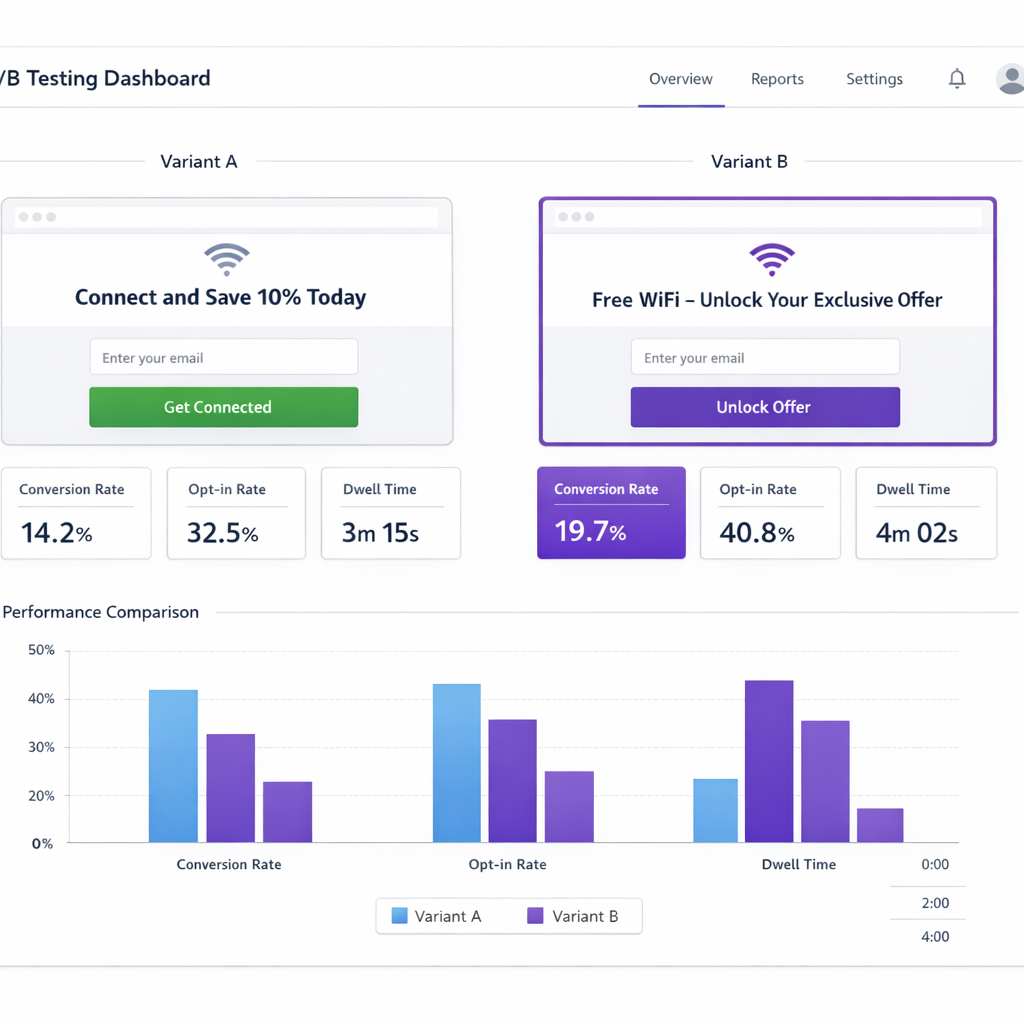Select the Overview tab
This screenshot has height=1024, width=1024.
click(681, 79)
